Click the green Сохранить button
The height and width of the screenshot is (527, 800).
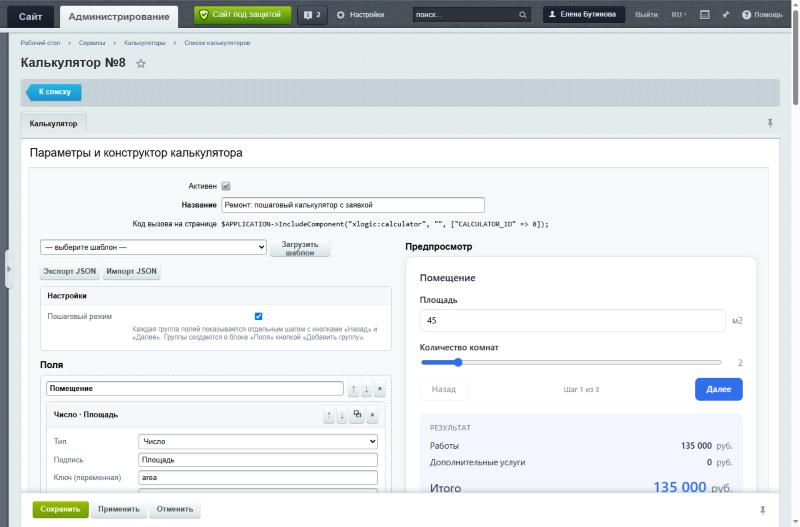coord(60,509)
